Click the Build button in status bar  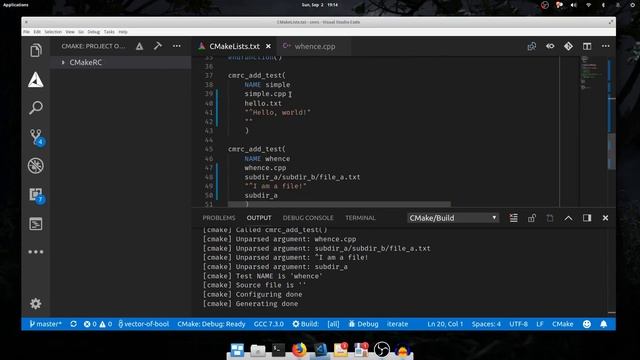(305, 324)
